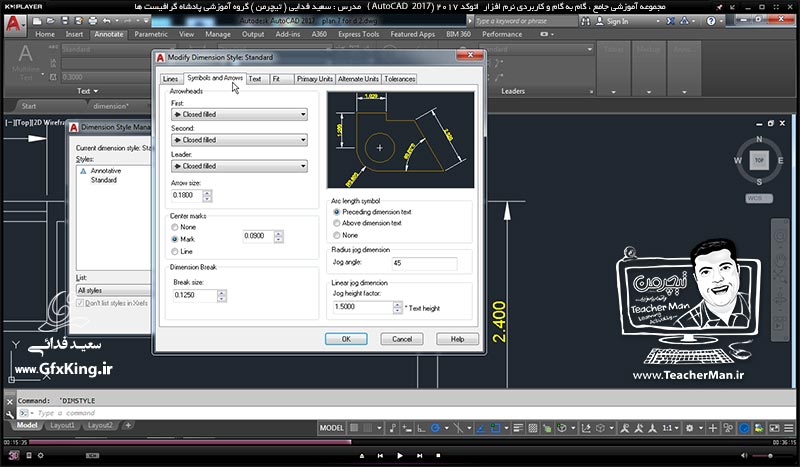Screen dimensions: 800x467
Task: Adjust the Break size spinner
Action: click(221, 296)
